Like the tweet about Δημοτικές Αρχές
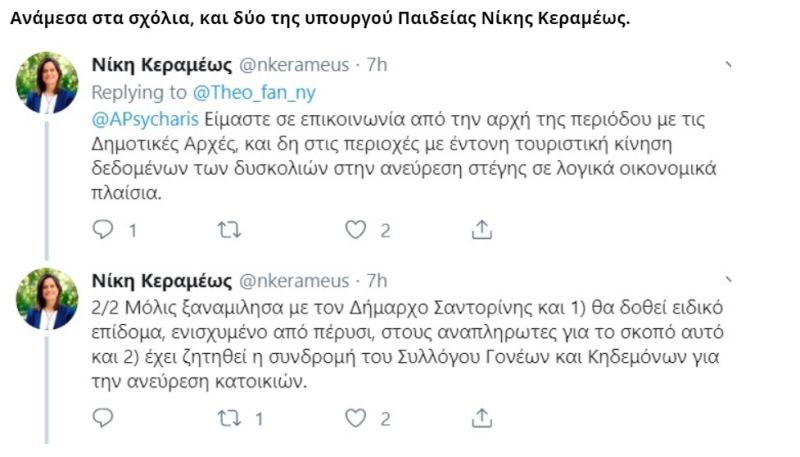The image size is (800, 457). (356, 230)
